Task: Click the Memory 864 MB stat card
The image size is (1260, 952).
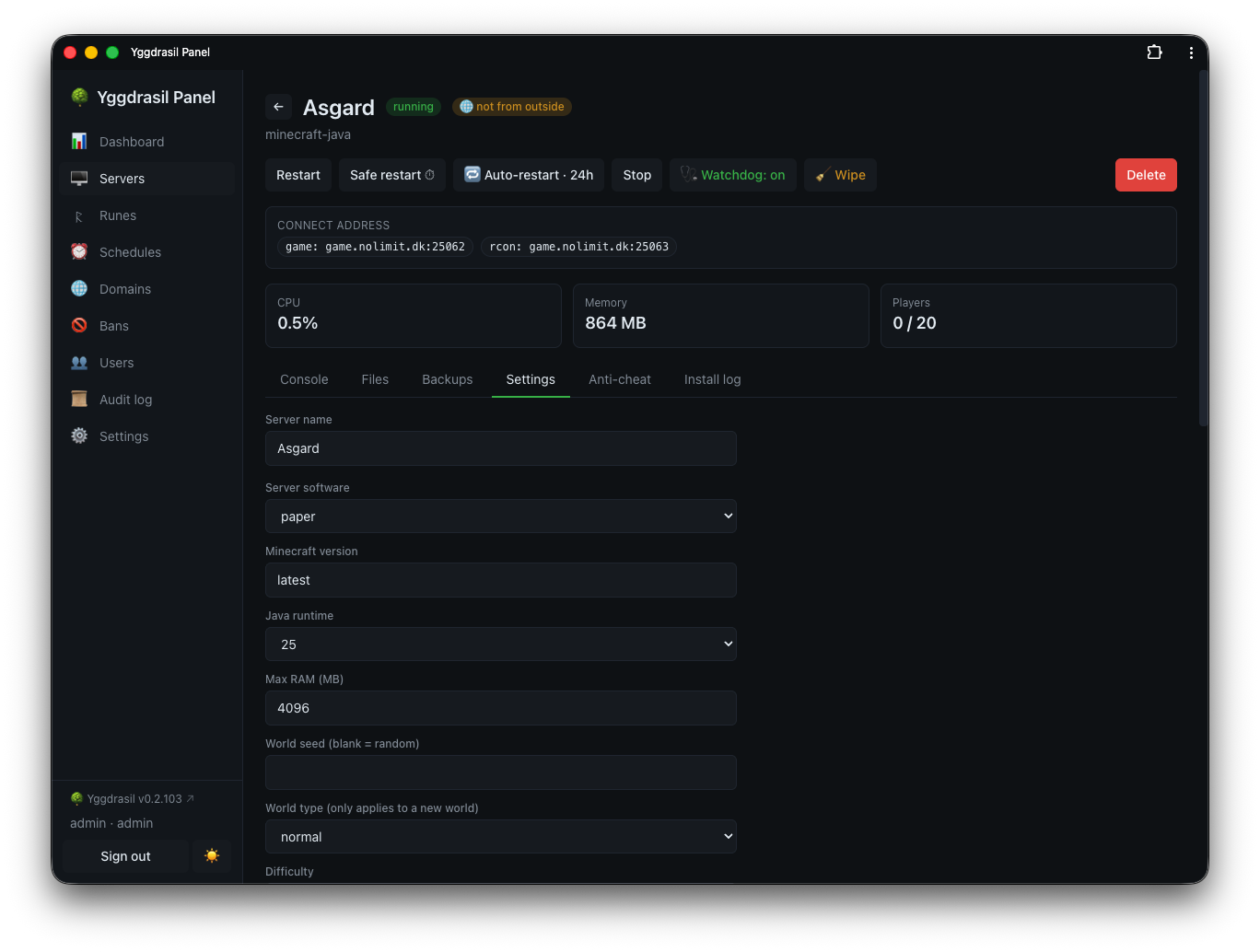Action: [x=721, y=316]
